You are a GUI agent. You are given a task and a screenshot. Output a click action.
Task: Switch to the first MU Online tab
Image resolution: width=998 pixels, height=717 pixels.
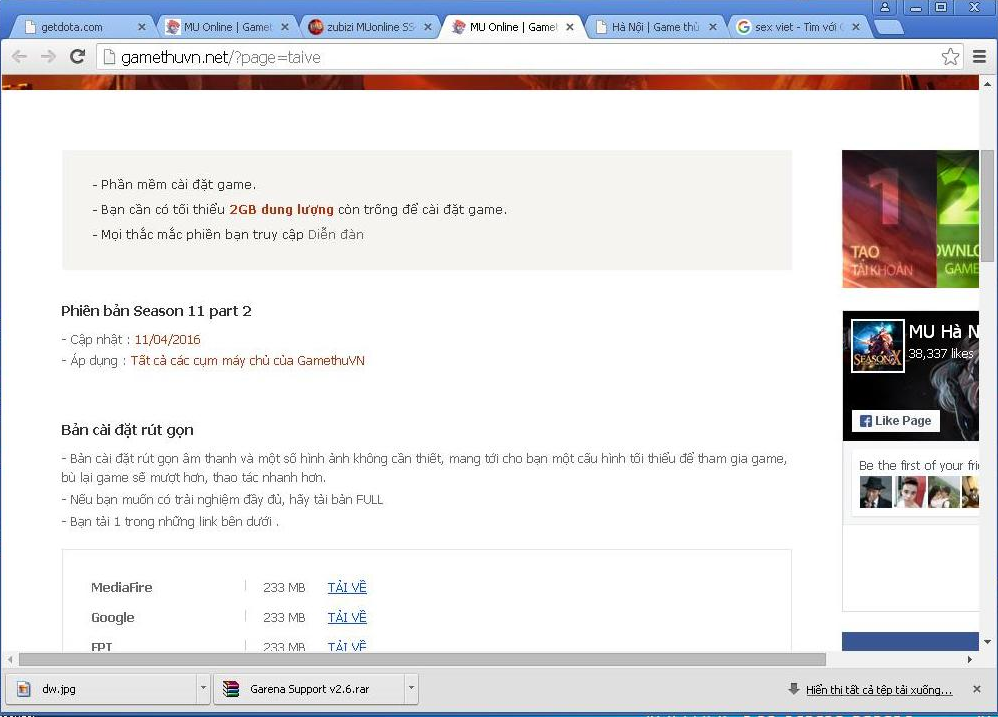[226, 27]
